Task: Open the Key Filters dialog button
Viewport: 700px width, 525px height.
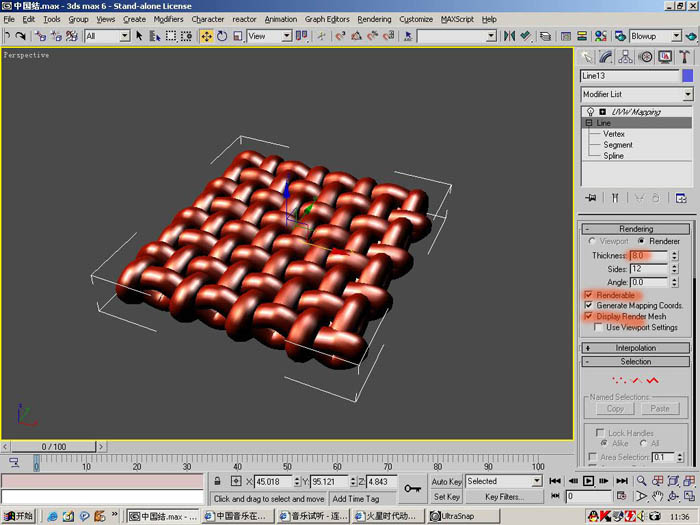Action: [504, 496]
